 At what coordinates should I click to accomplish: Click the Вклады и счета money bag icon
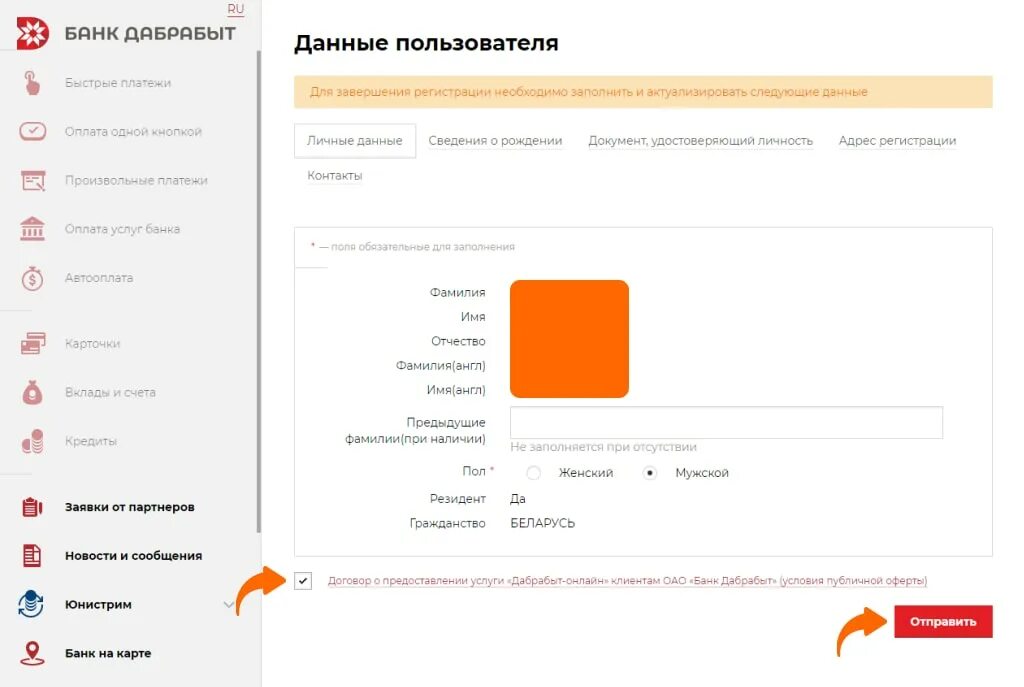32,392
